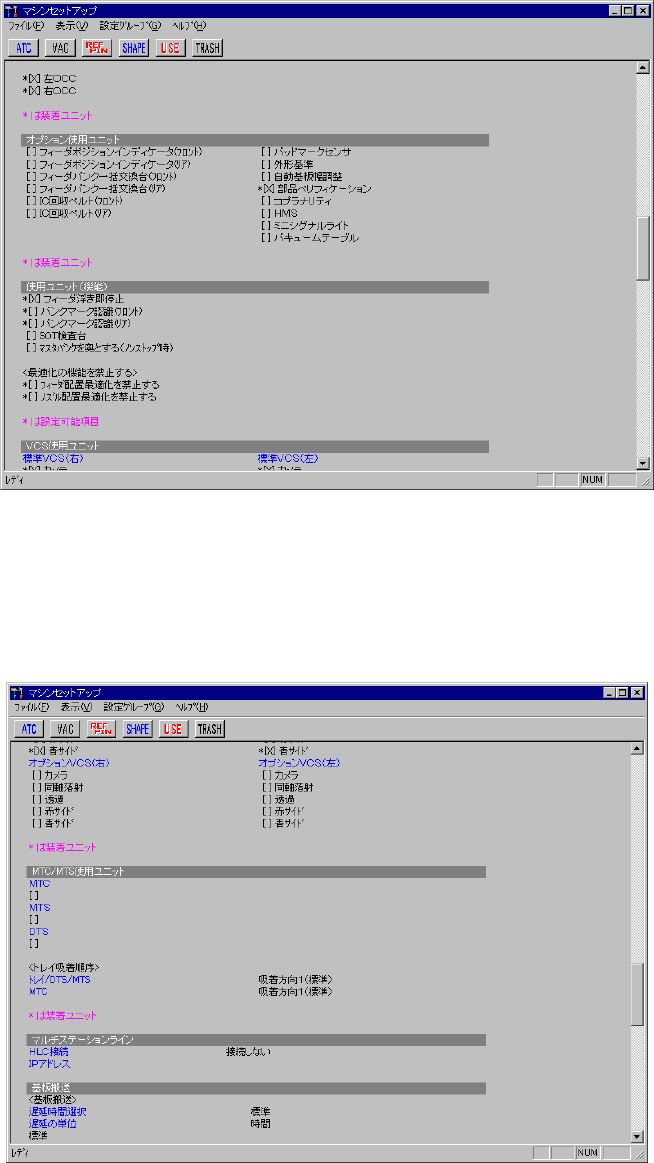Click the ATC button in the lower window
The image size is (654, 1163).
pos(27,729)
